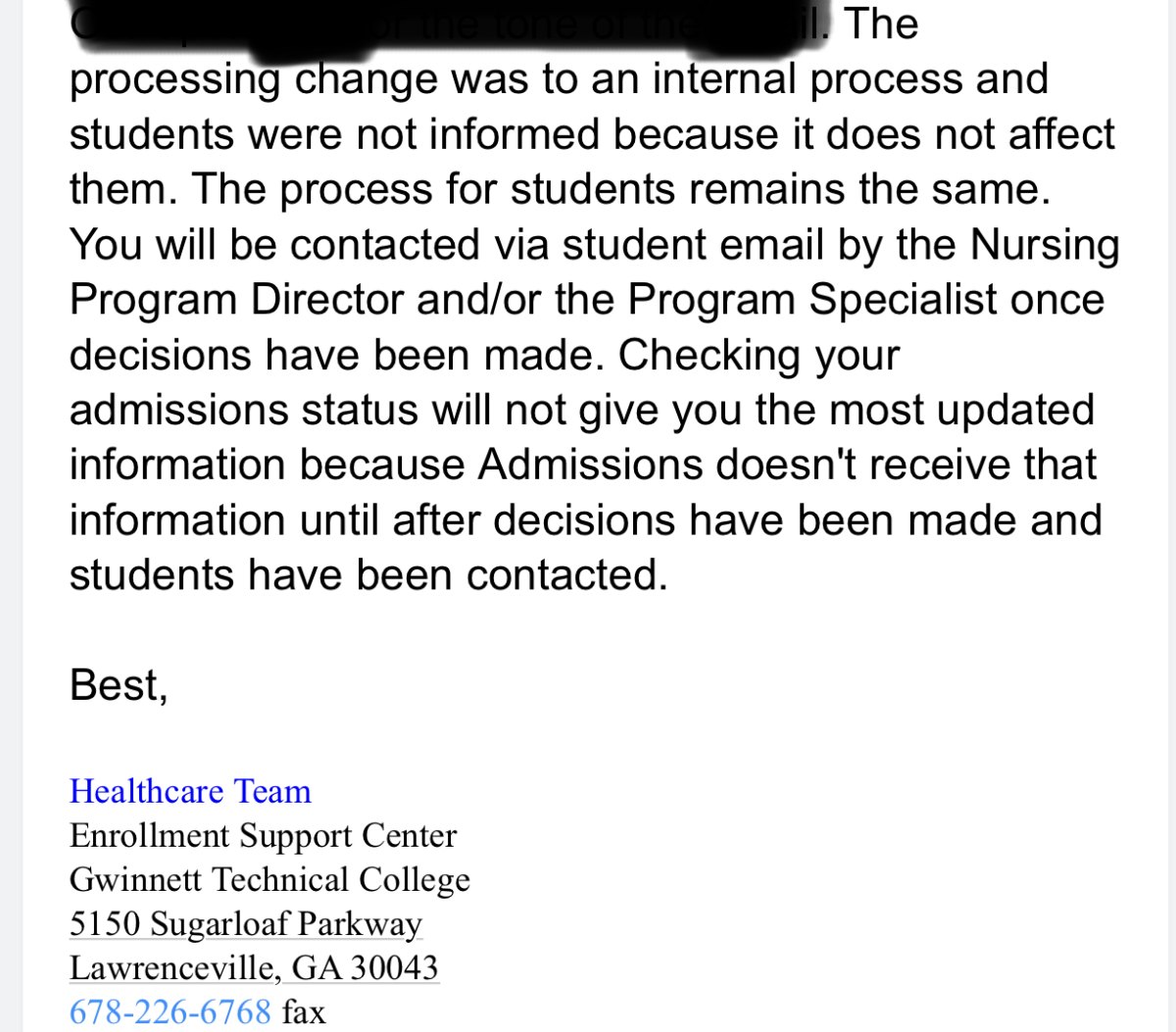Click the word Admissions in the paragraph

pos(590,465)
